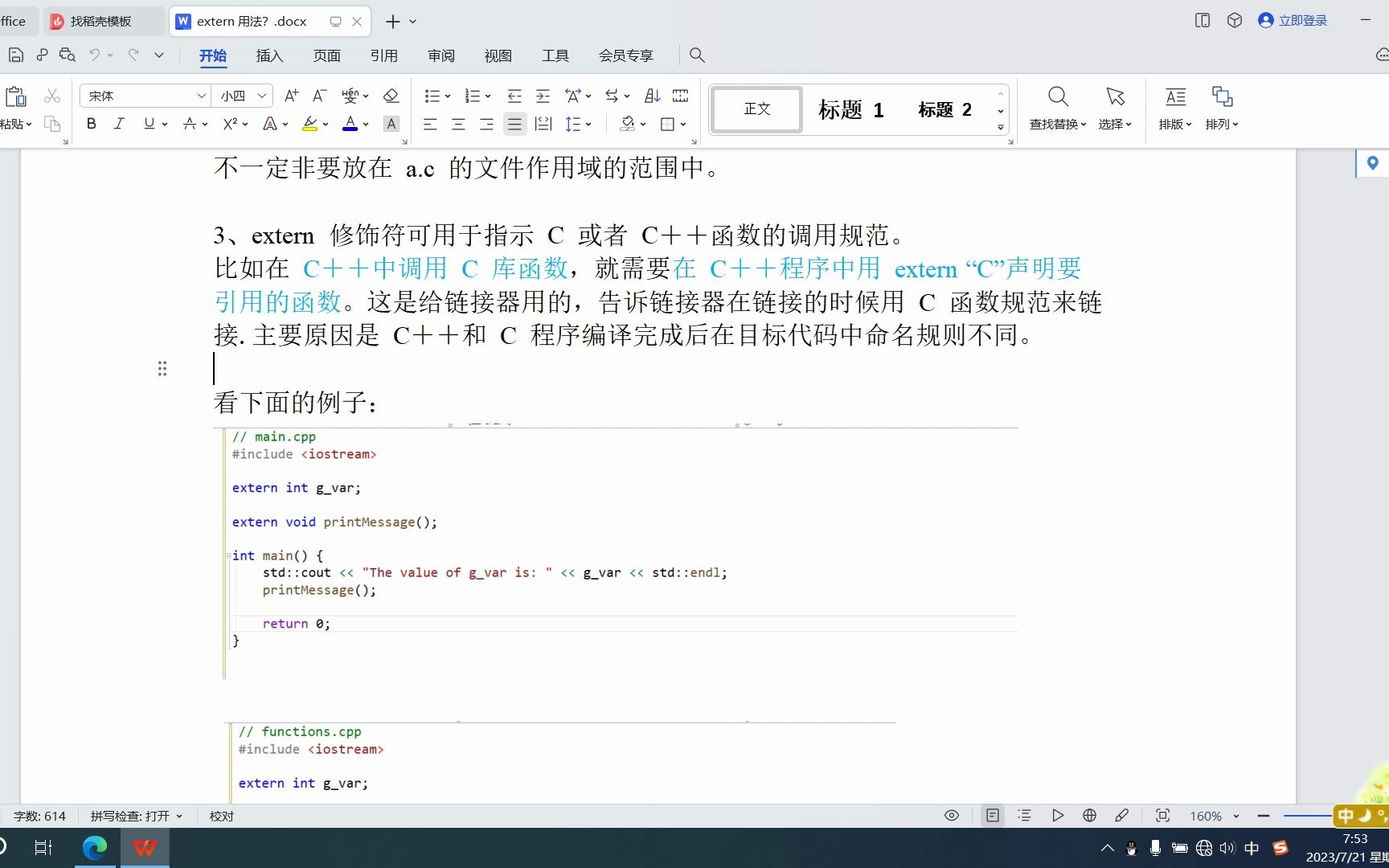Click the distributed alignment icon
Image resolution: width=1389 pixels, height=868 pixels.
[x=543, y=124]
